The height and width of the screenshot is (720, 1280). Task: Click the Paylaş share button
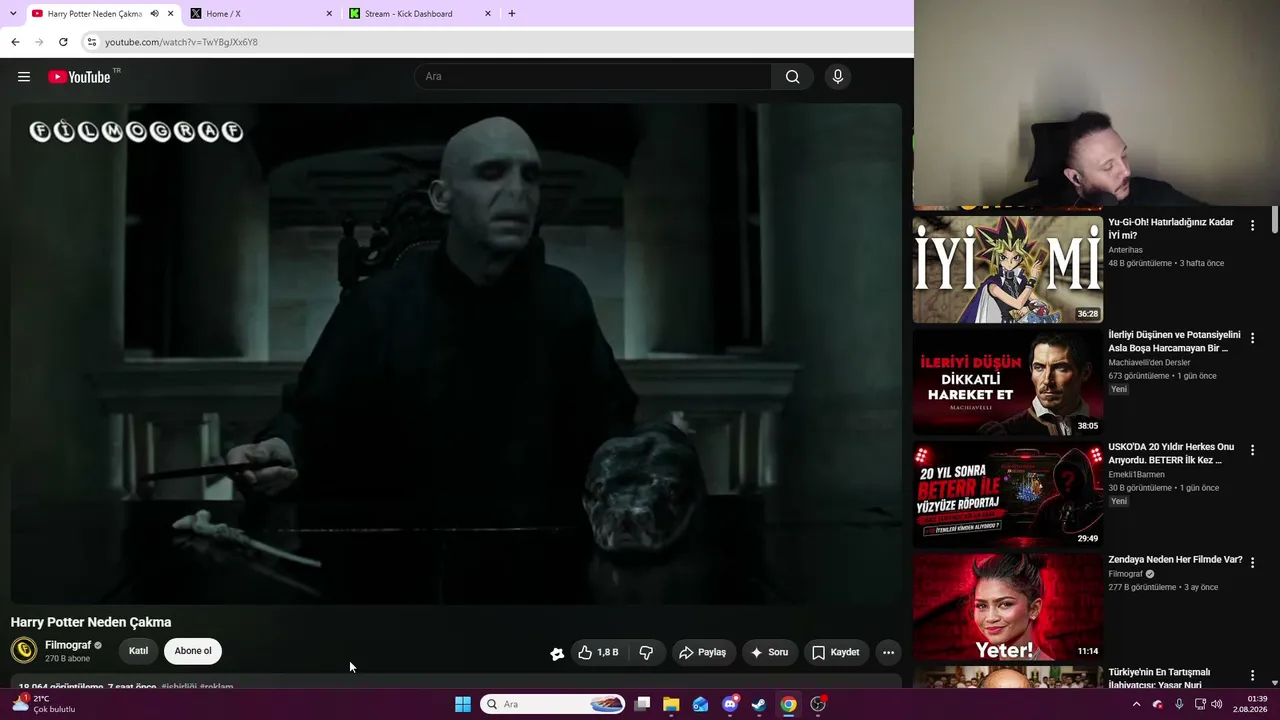click(x=703, y=652)
